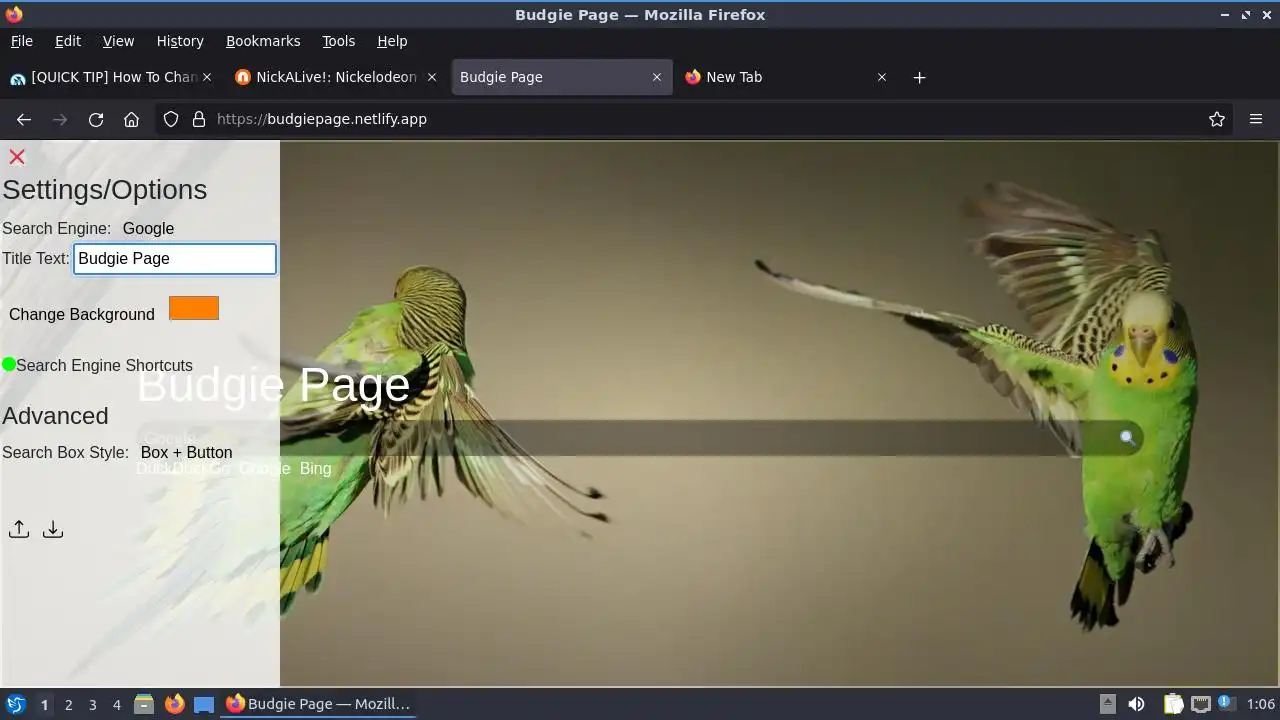The height and width of the screenshot is (720, 1280).
Task: Click the Firefox taskbar window button
Action: pos(318,704)
